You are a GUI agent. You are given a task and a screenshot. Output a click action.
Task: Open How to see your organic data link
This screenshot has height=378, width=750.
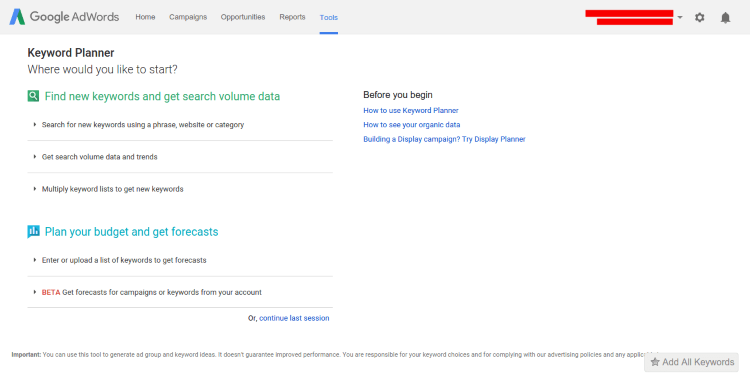click(x=412, y=124)
